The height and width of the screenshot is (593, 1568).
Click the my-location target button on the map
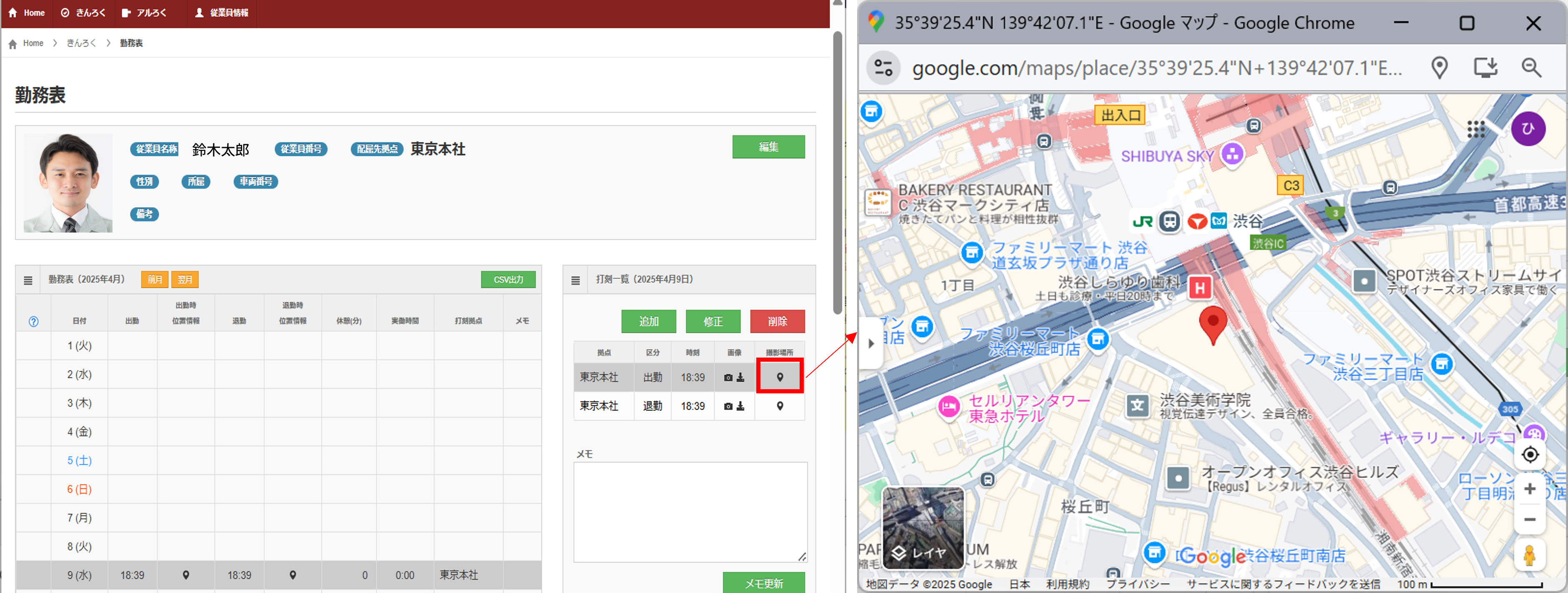click(1530, 455)
